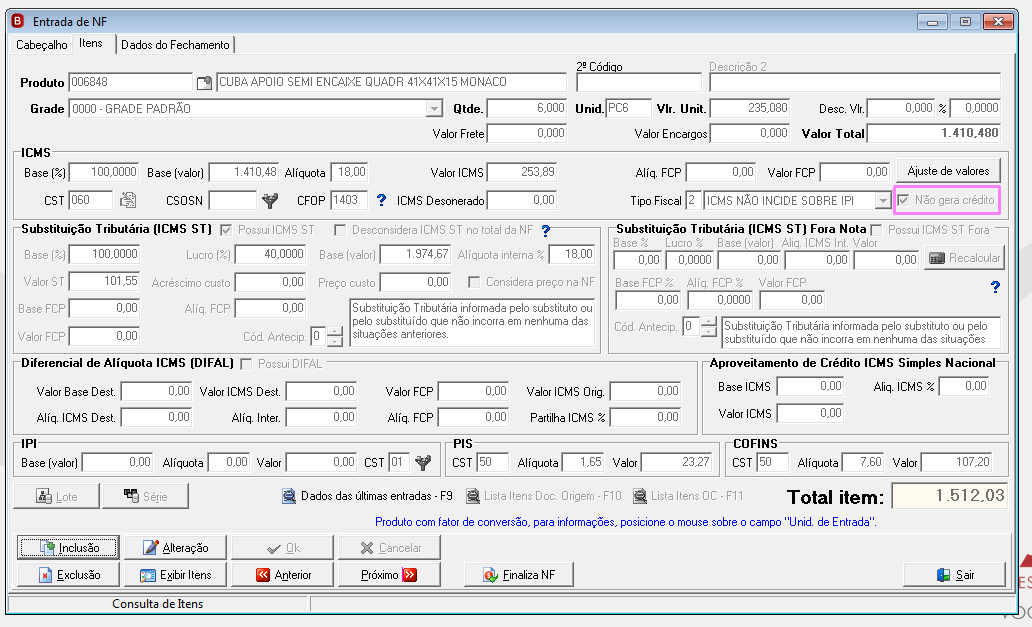Image resolution: width=1032 pixels, height=627 pixels.
Task: Click the Inclusão button
Action: (68, 547)
